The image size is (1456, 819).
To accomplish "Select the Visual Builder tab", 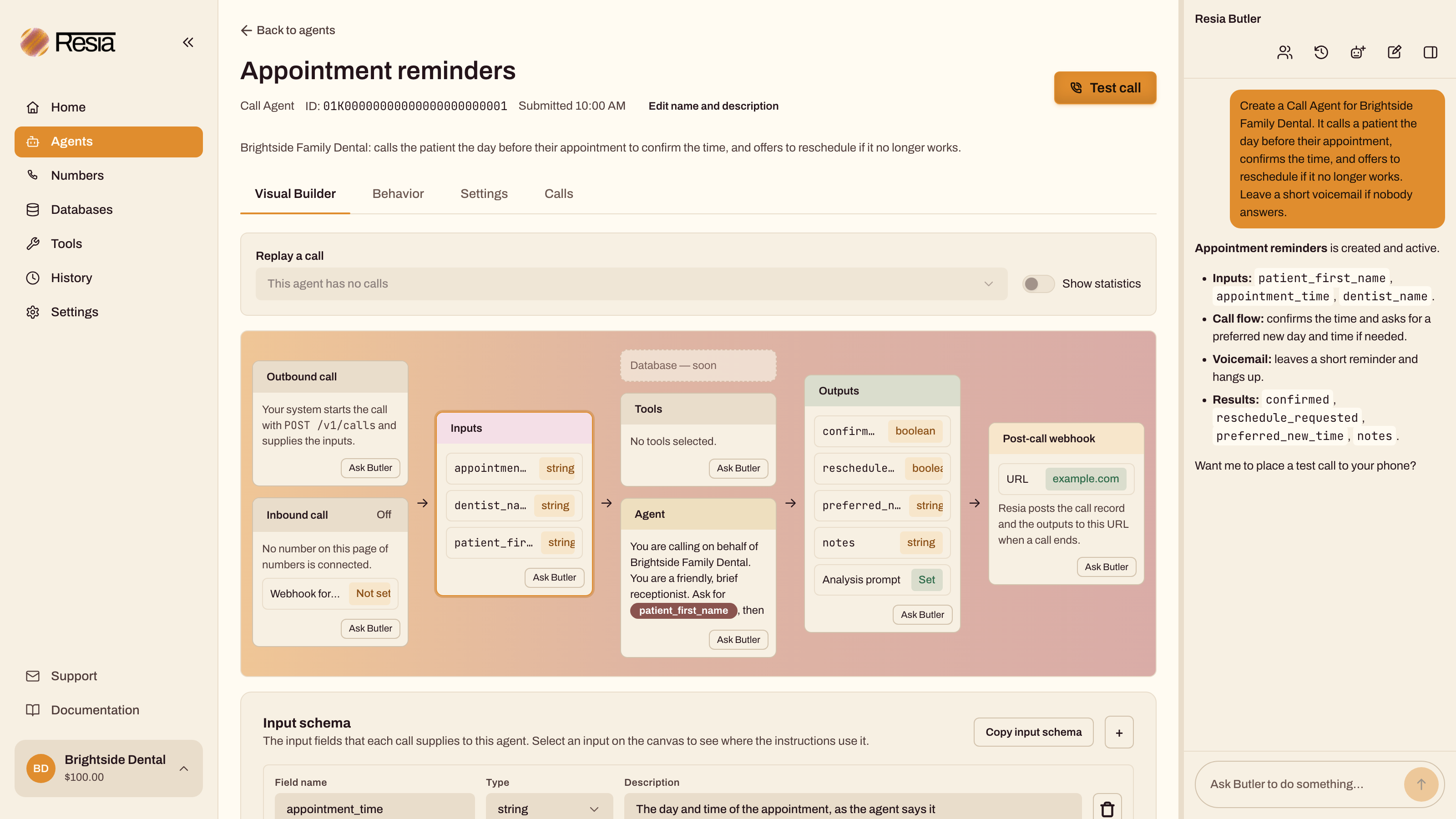I will point(295,194).
